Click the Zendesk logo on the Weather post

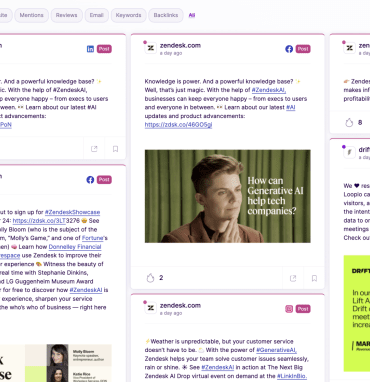point(151,308)
